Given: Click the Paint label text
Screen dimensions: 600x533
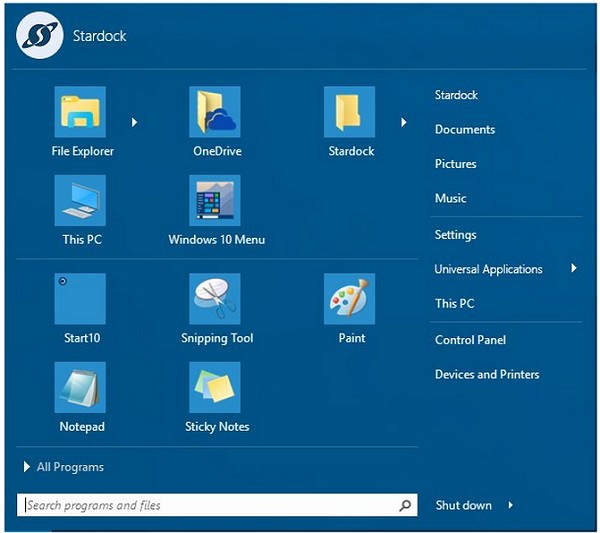Looking at the screenshot, I should point(352,338).
